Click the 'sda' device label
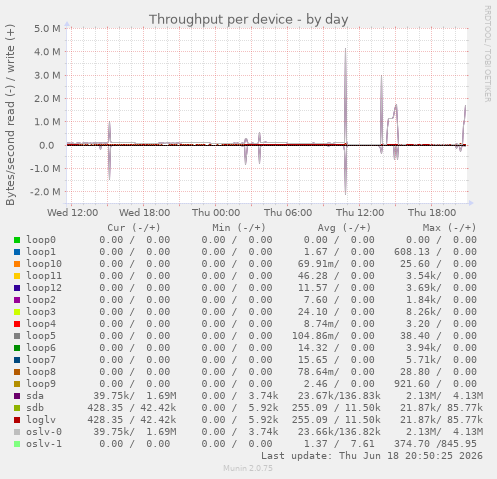Image resolution: width=497 pixels, height=479 pixels. tap(35, 396)
